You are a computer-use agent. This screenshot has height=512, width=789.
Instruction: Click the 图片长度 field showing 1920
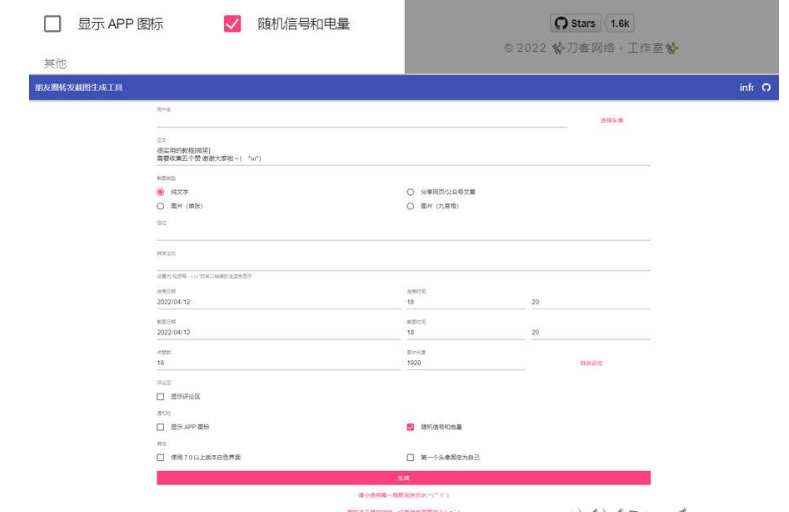tap(464, 363)
